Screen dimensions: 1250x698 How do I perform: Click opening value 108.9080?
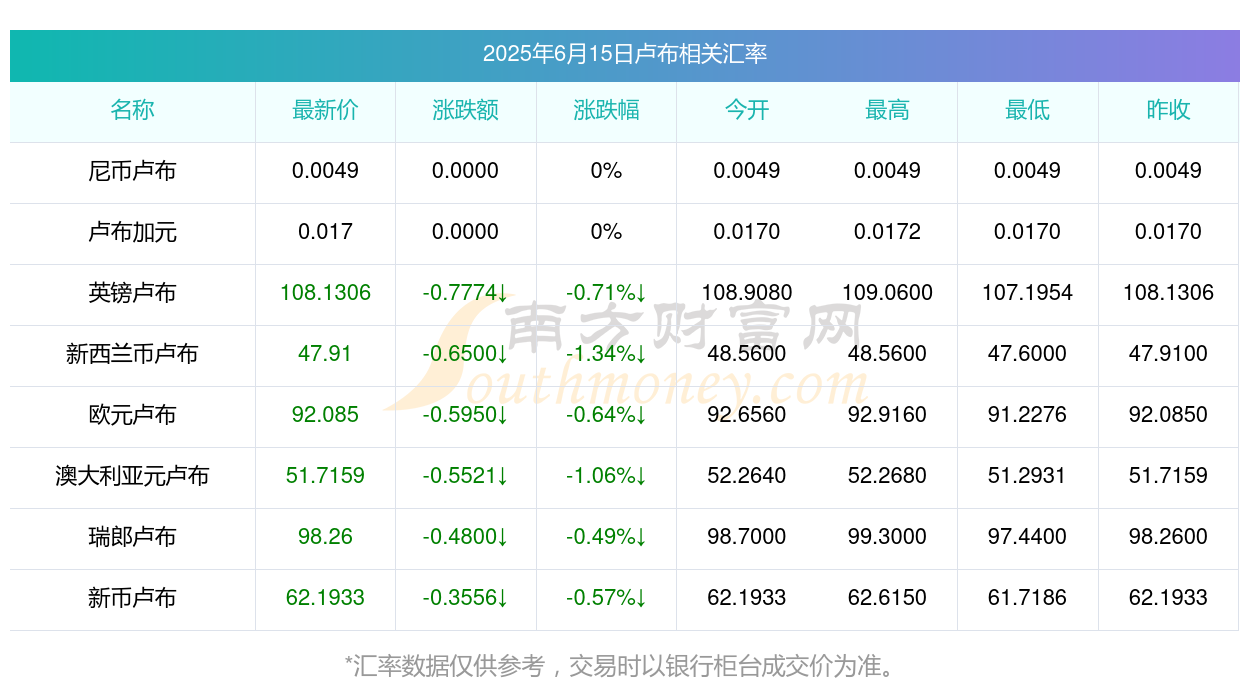[747, 293]
